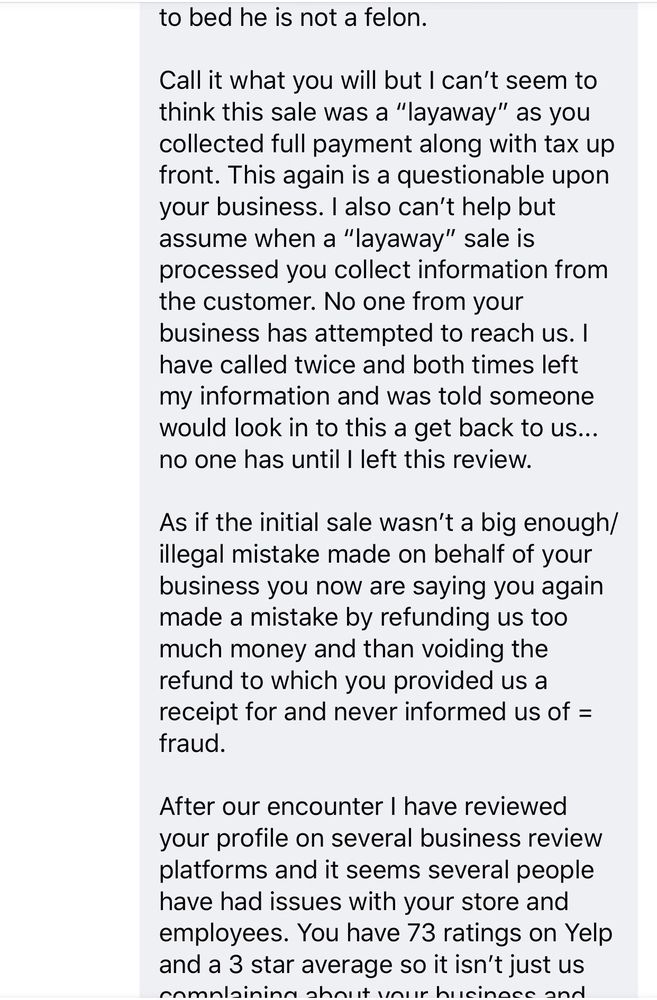This screenshot has width=657, height=1000.
Task: Click the phrase "illegal mistake made on behalf of your"
Action: 375,554
